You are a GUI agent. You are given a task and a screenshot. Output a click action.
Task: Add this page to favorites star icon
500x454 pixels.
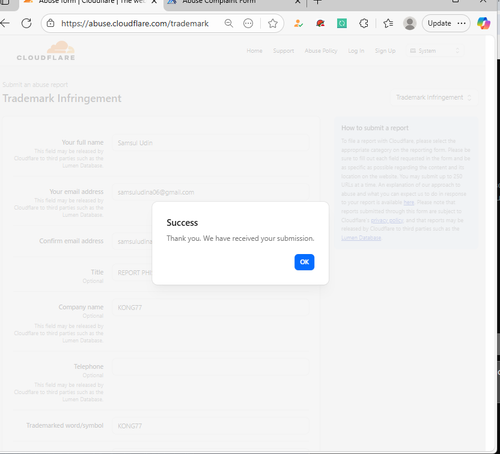273,23
